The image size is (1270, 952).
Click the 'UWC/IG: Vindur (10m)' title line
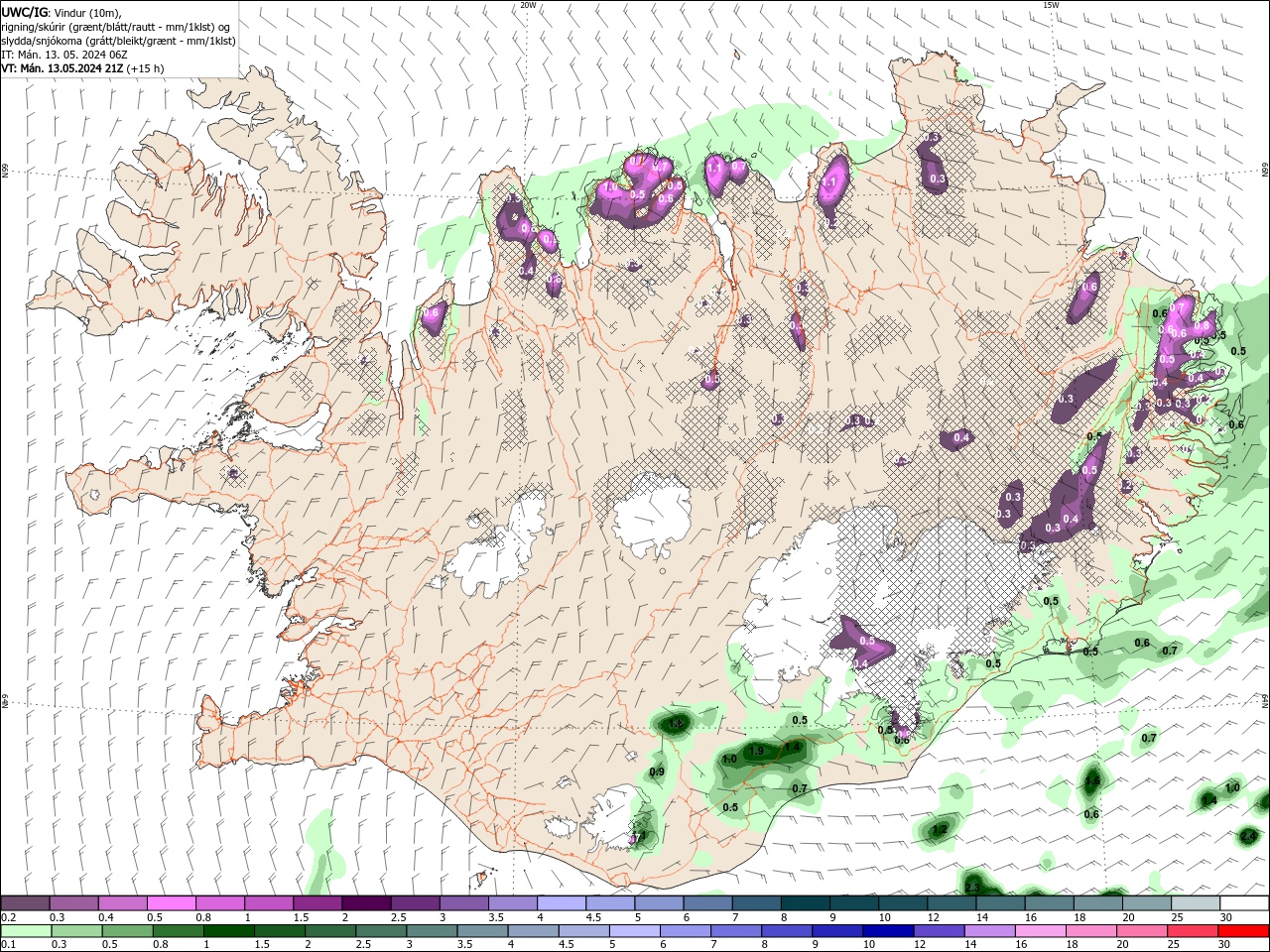(x=61, y=12)
